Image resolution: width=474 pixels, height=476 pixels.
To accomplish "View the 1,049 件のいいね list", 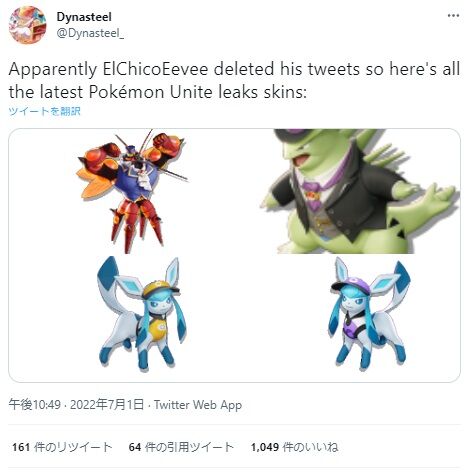I will pyautogui.click(x=295, y=447).
